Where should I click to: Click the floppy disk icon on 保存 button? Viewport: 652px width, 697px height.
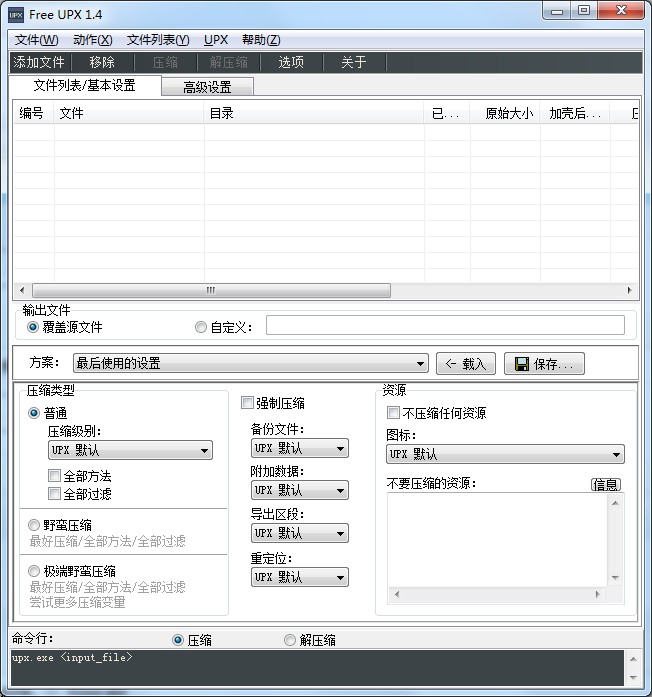[x=521, y=364]
